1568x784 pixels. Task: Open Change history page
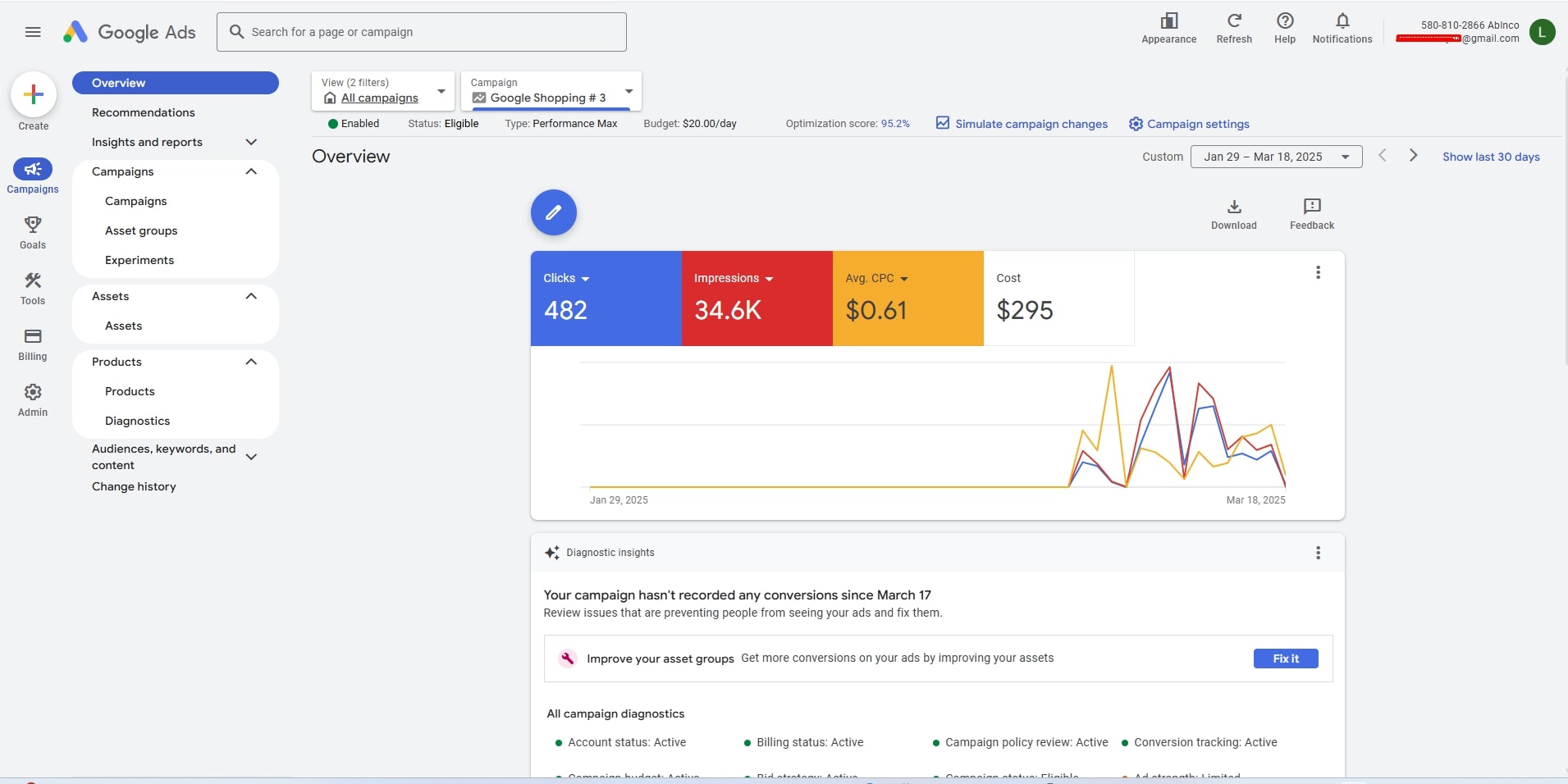click(134, 486)
